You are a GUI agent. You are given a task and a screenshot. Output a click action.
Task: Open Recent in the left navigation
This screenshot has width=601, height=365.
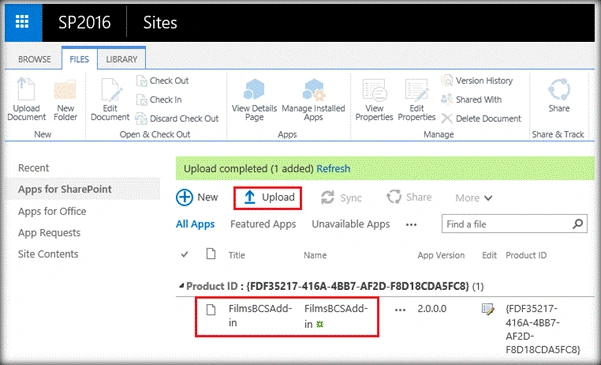[x=33, y=168]
